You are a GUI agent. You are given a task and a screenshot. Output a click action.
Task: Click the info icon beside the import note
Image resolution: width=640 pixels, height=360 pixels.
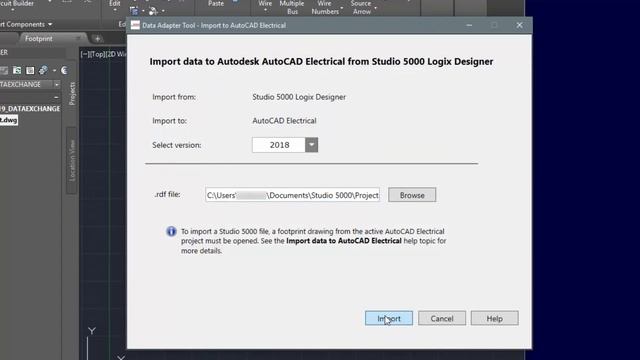coord(171,231)
